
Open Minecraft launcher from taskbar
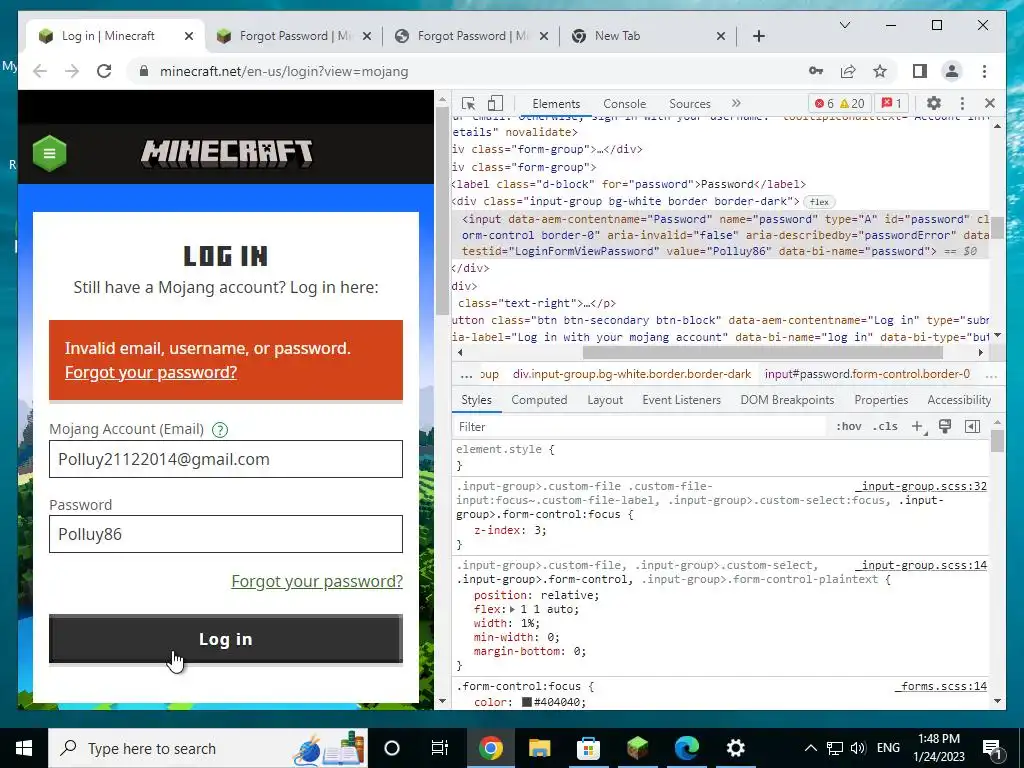(637, 748)
